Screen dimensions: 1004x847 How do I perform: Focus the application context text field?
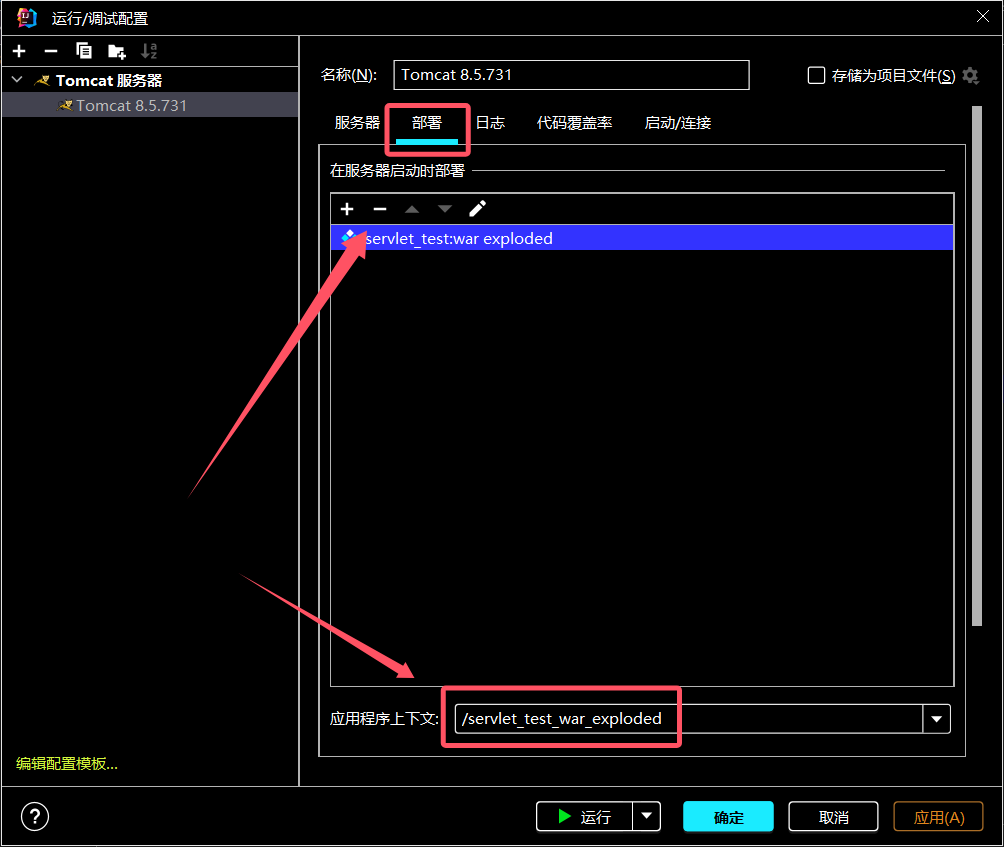(689, 719)
